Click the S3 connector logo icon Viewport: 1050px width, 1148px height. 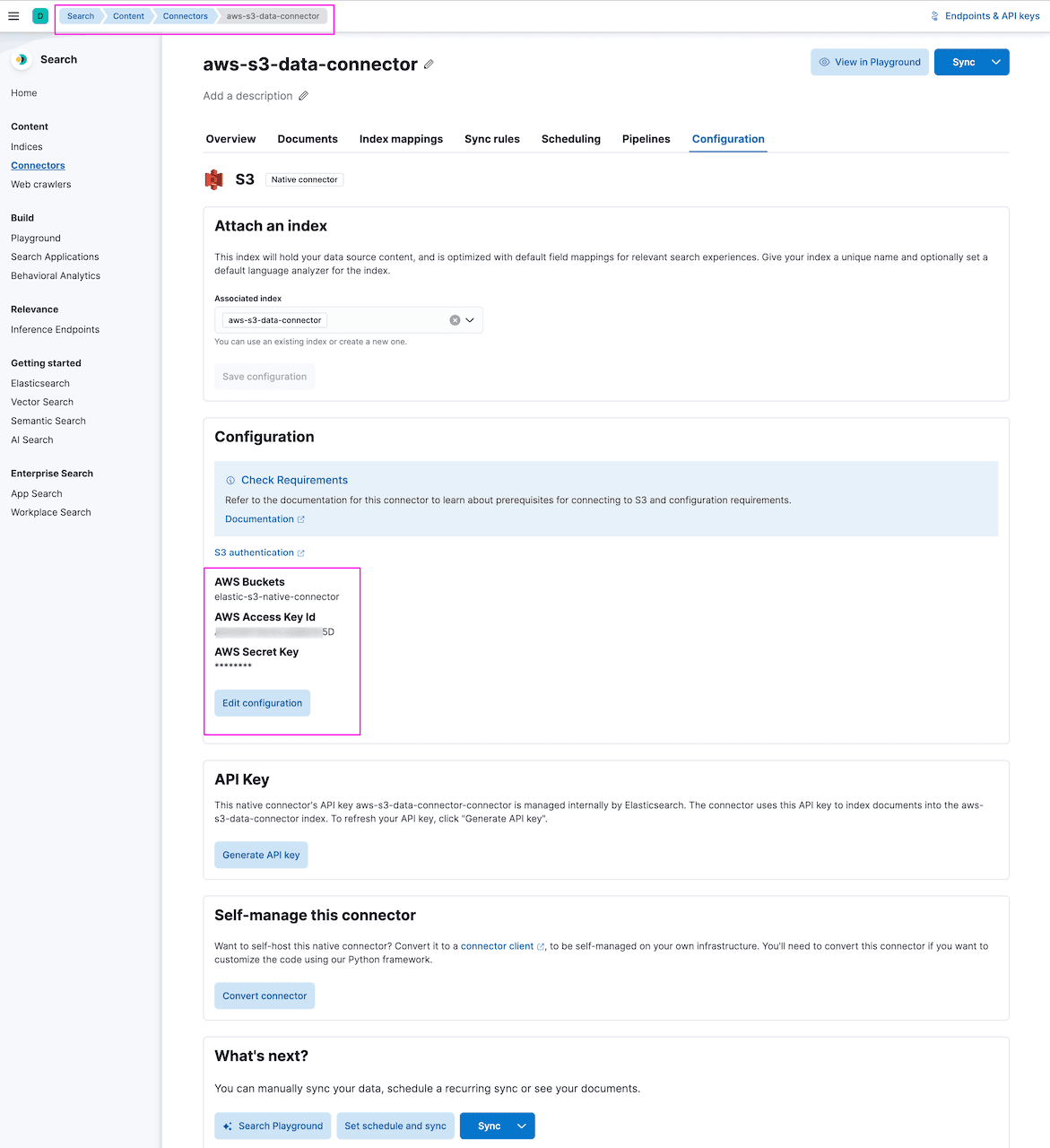213,179
